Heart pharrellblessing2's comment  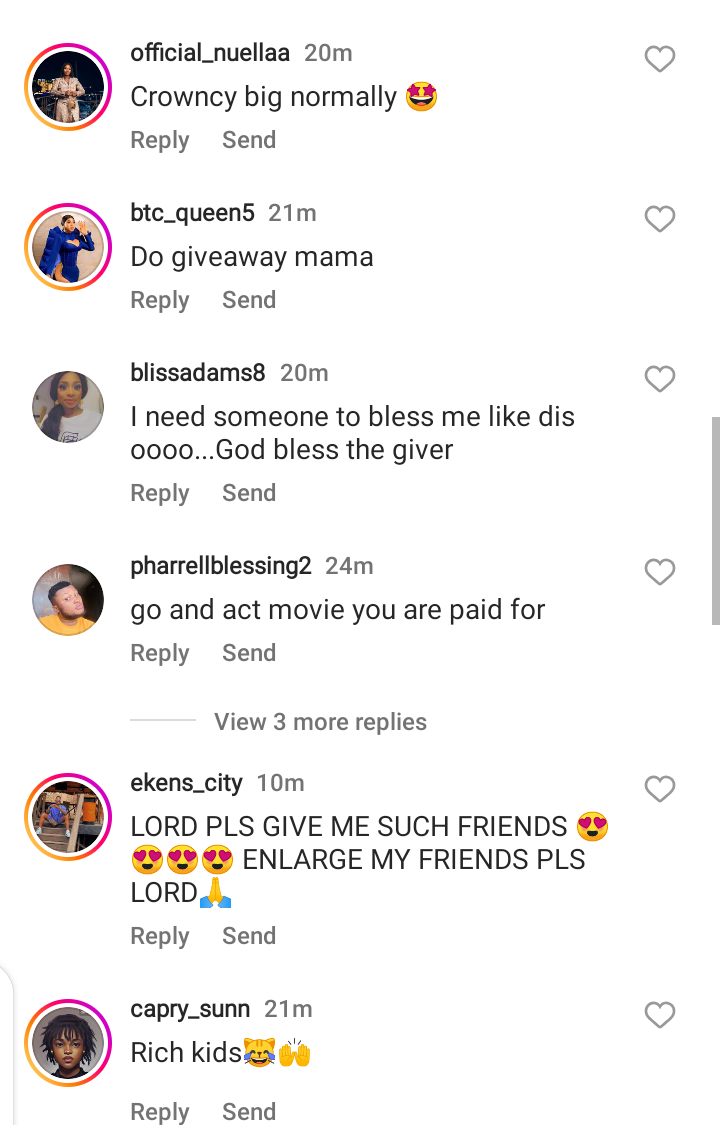pos(659,572)
